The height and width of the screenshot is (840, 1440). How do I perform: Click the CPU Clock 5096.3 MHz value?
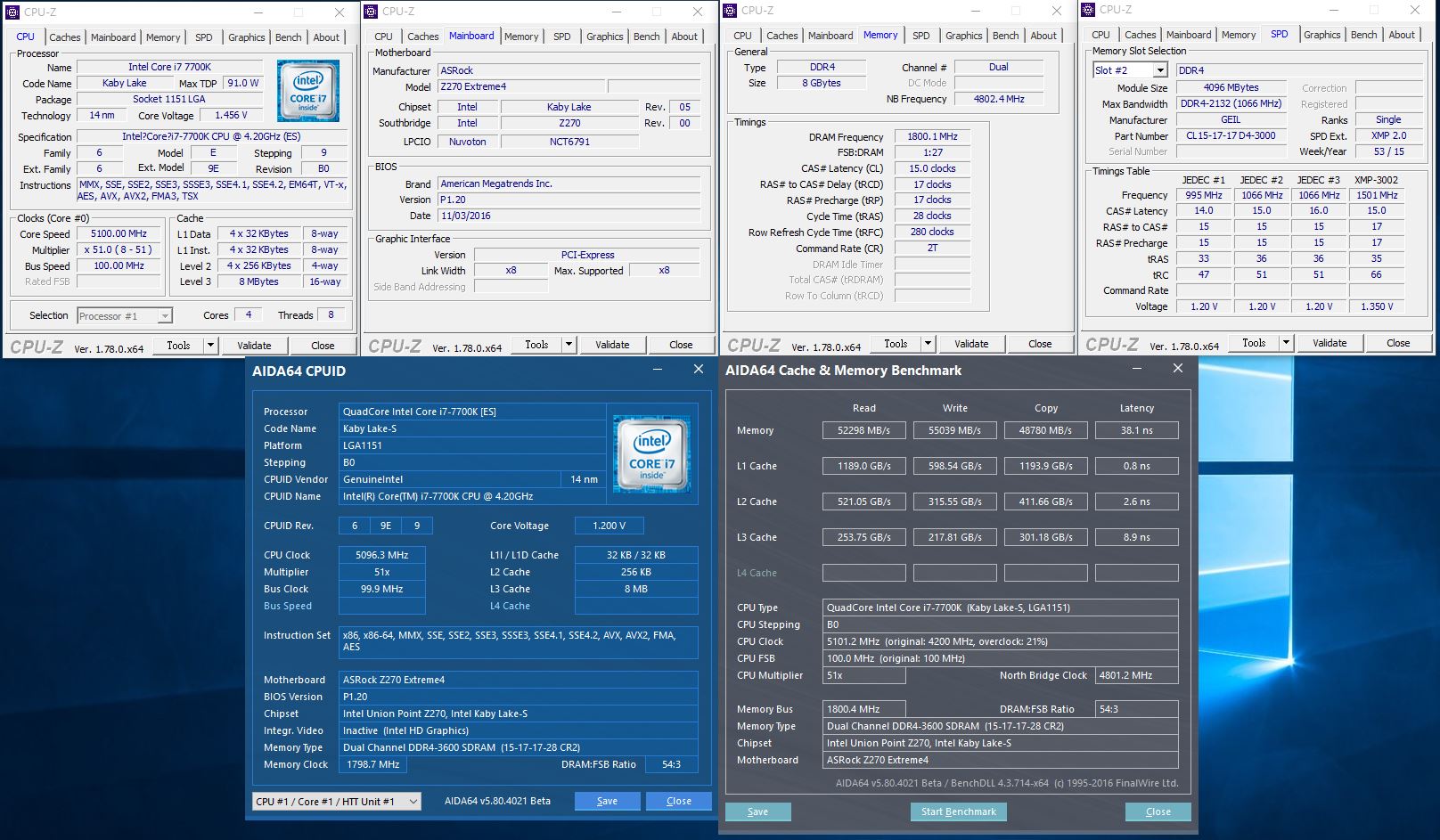click(x=381, y=555)
